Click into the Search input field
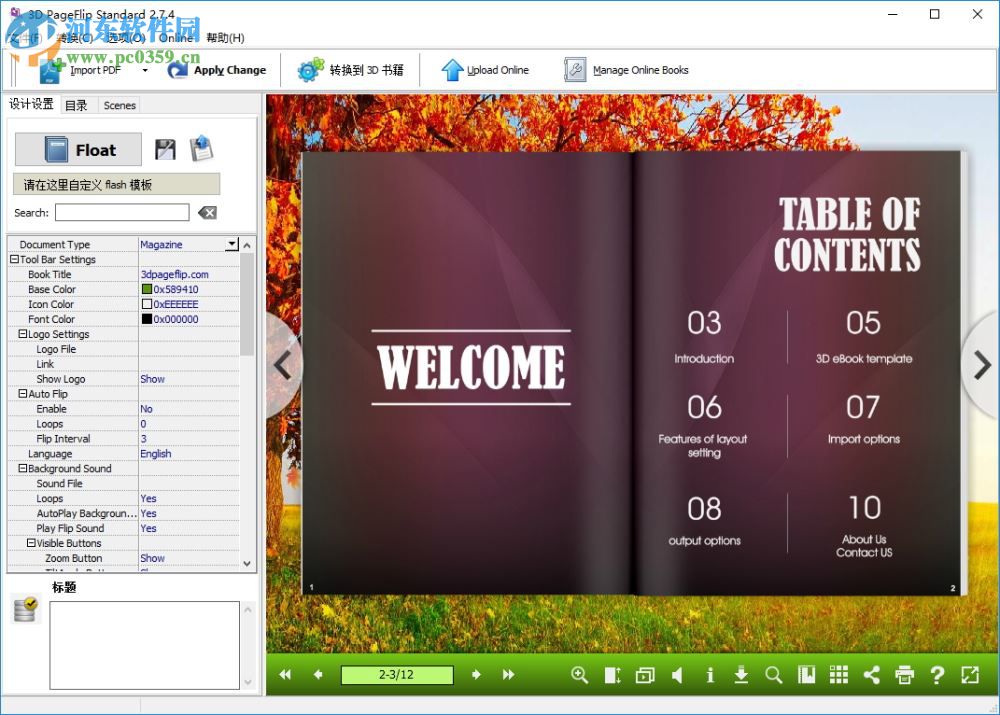Screen dimensions: 1000x715 [122, 212]
